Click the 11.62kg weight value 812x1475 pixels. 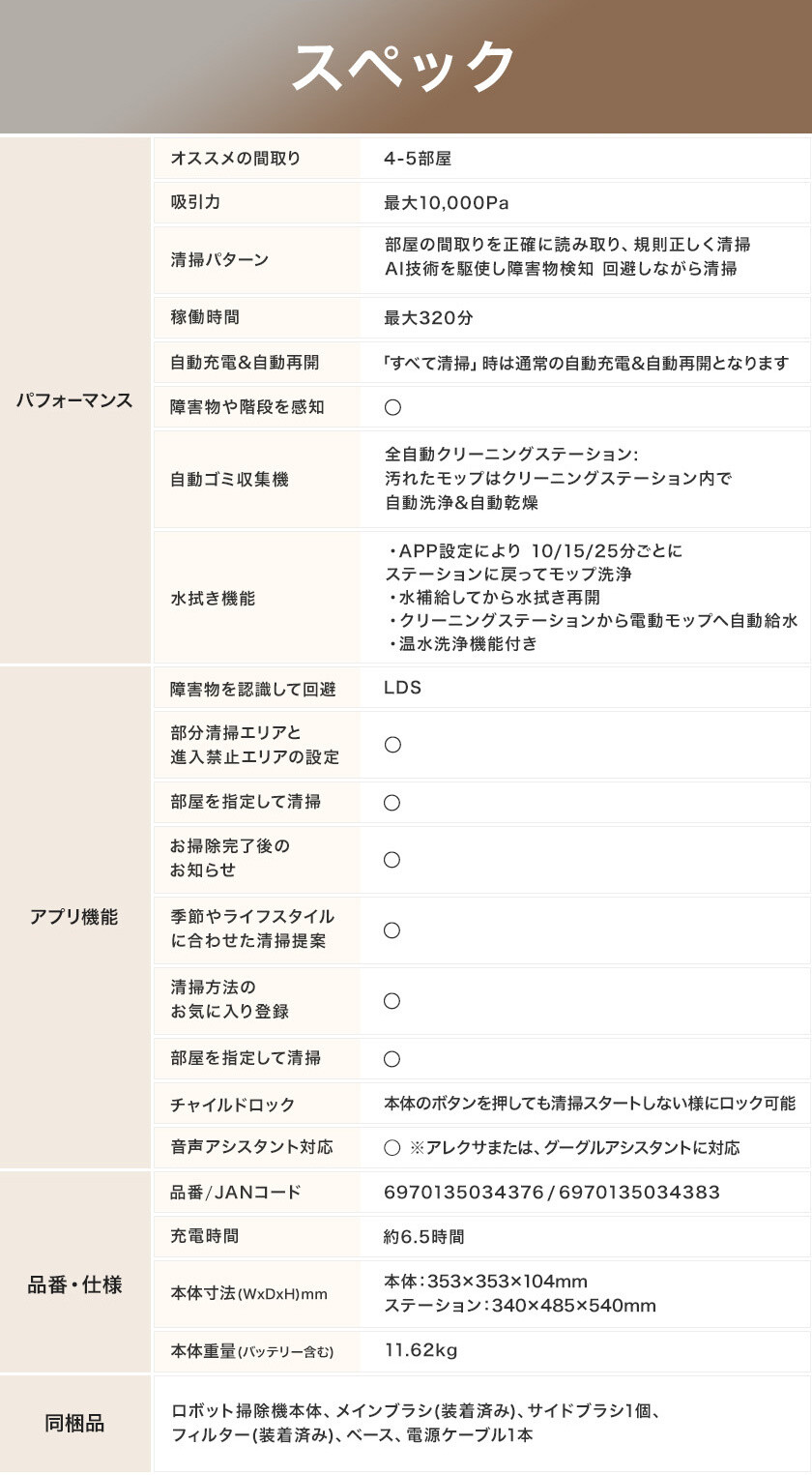pyautogui.click(x=420, y=1350)
